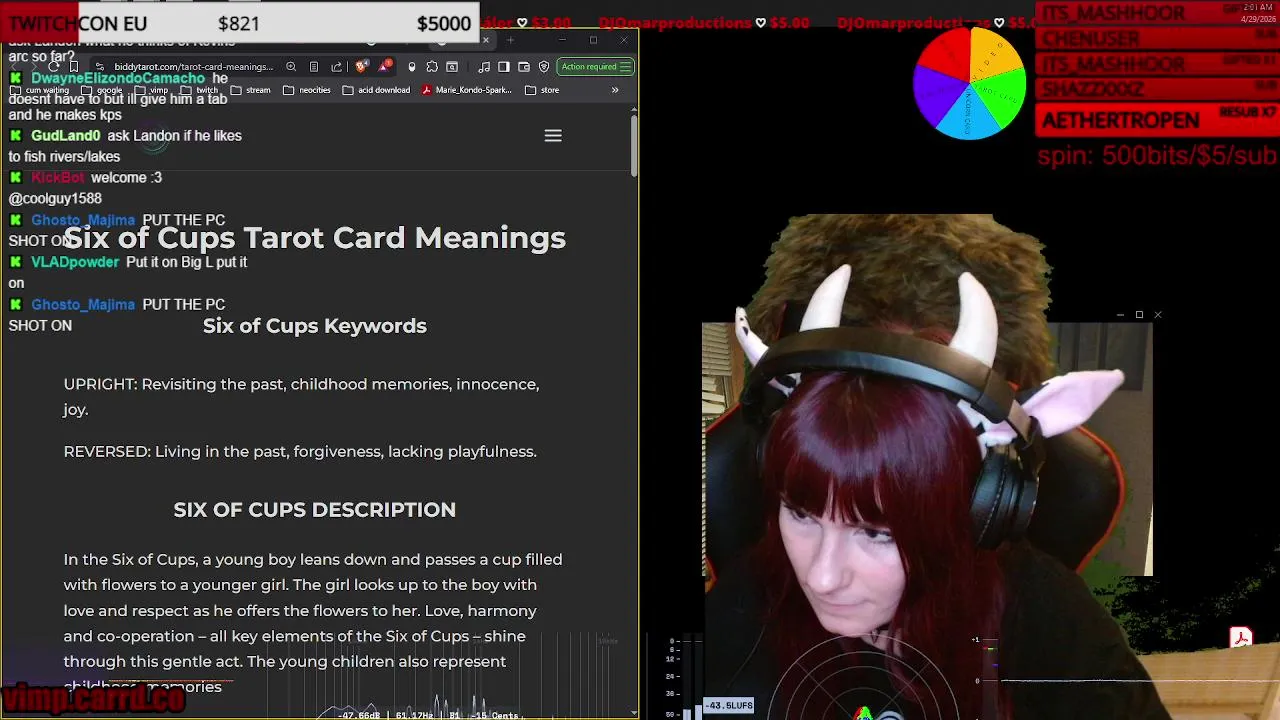Click the 'Six of Cups Tarot Card Meanings' heading
This screenshot has width=1280, height=720.
(315, 237)
